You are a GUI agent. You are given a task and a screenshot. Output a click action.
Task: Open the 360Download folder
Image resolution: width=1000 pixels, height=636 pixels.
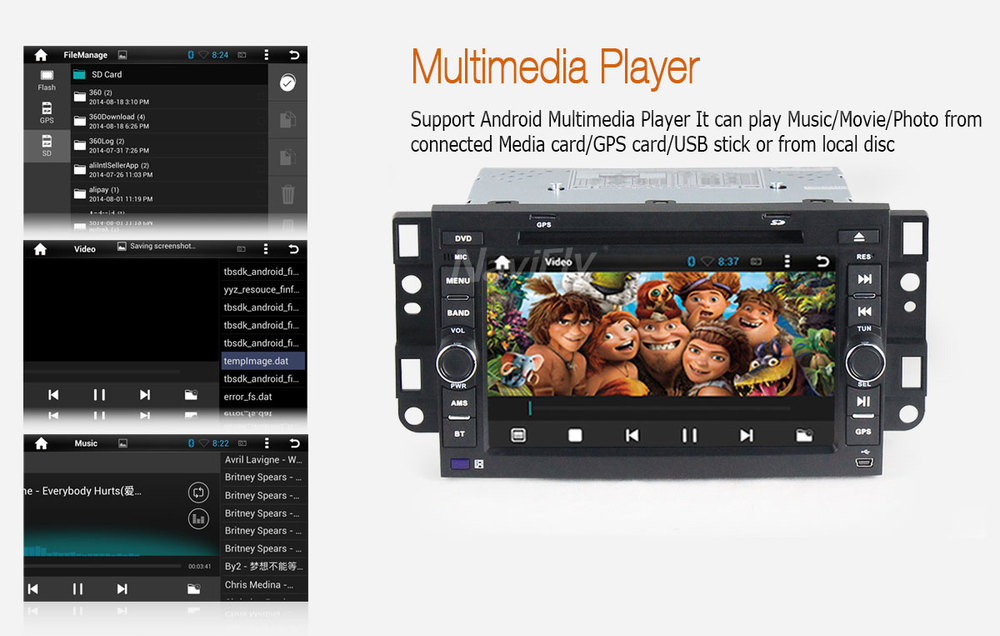point(118,121)
